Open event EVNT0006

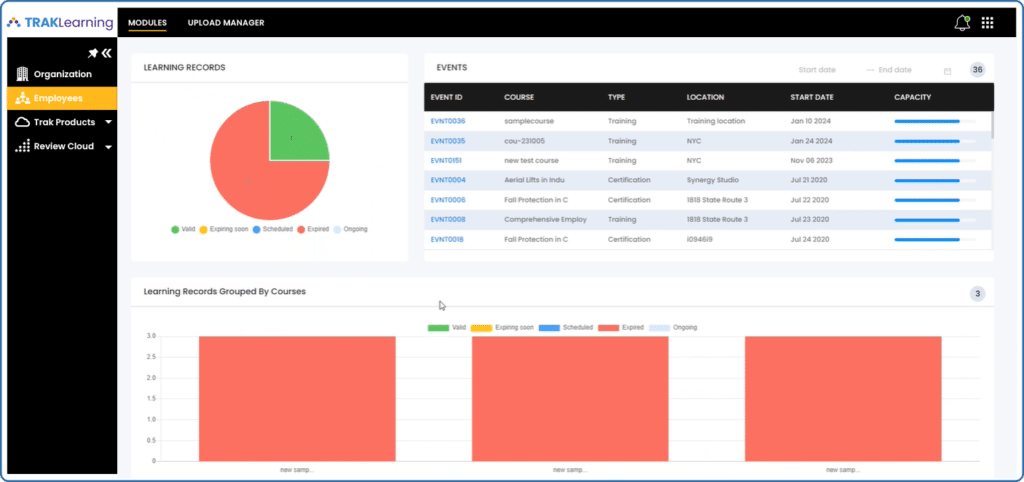[x=448, y=200]
